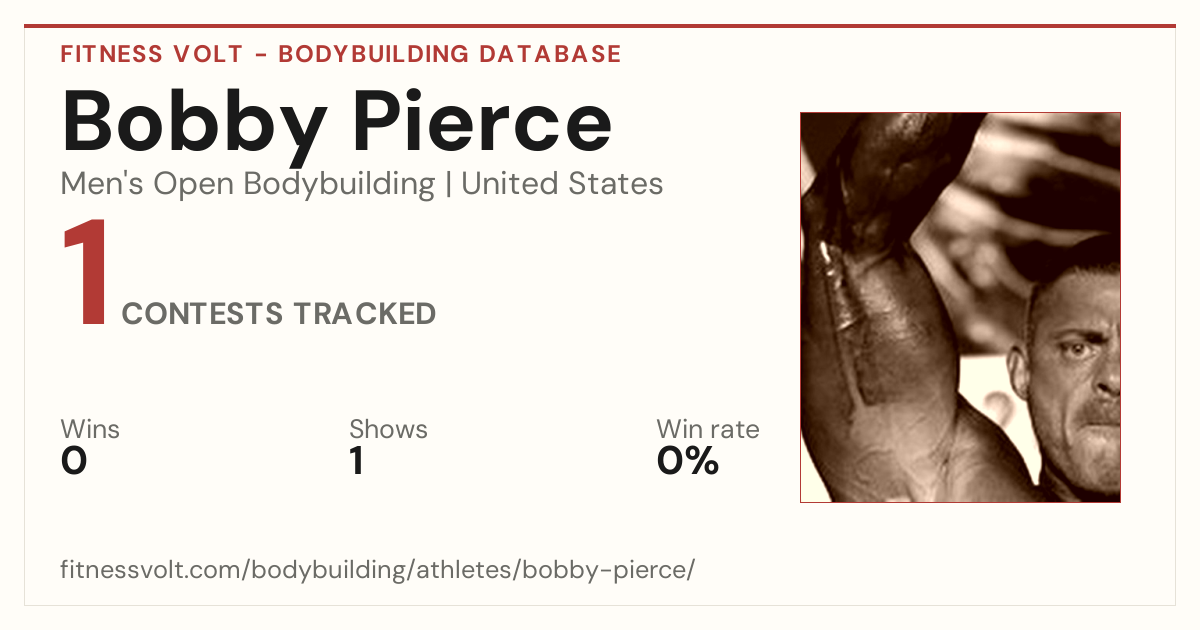Select the CONTESTS TRACKED label

(278, 314)
